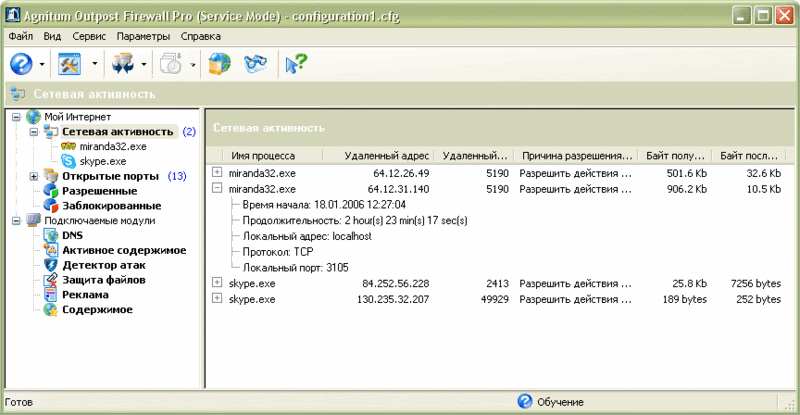
Task: Collapse the Подключаемые модули tree node
Action: click(16, 221)
